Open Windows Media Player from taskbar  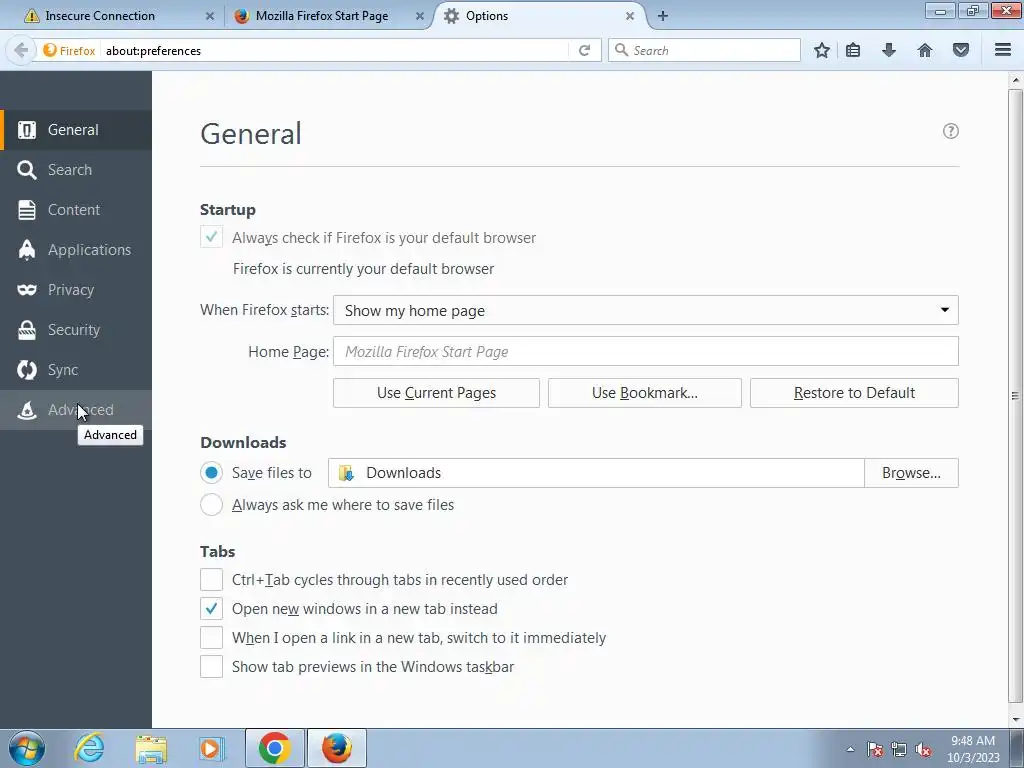(x=212, y=748)
